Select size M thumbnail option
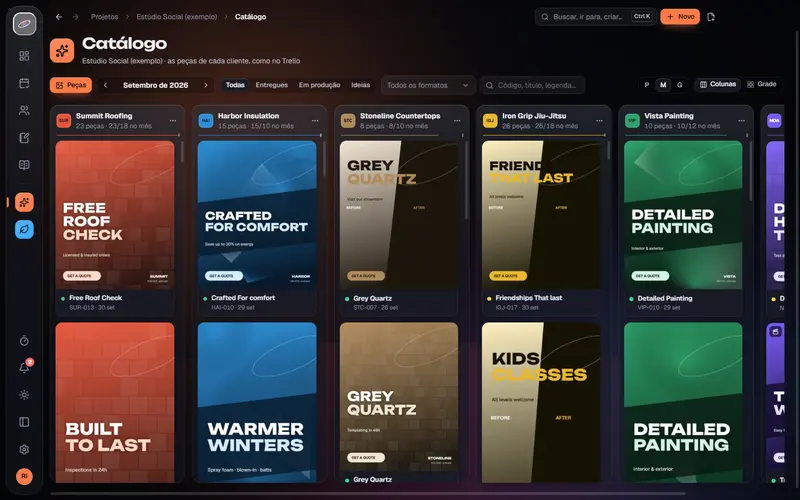 point(663,85)
